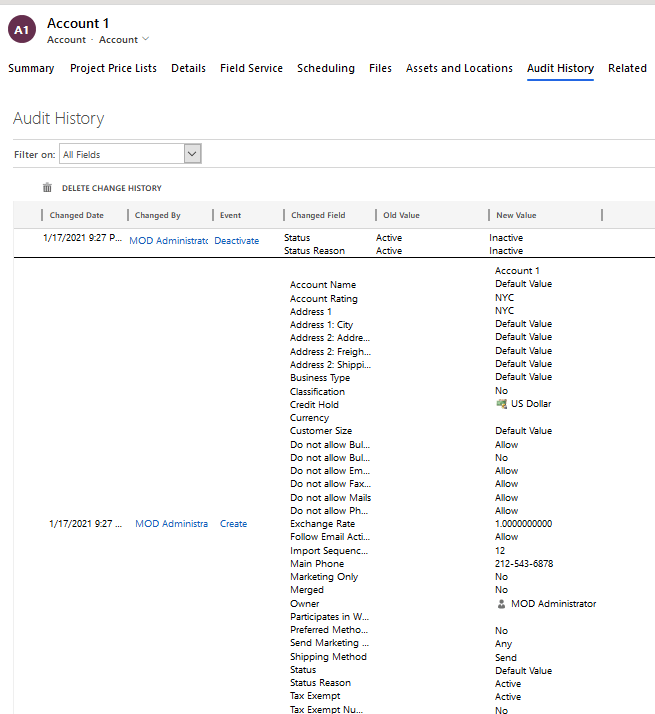Expand the Filter on All Fields dropdown
The width and height of the screenshot is (655, 714).
tap(193, 154)
